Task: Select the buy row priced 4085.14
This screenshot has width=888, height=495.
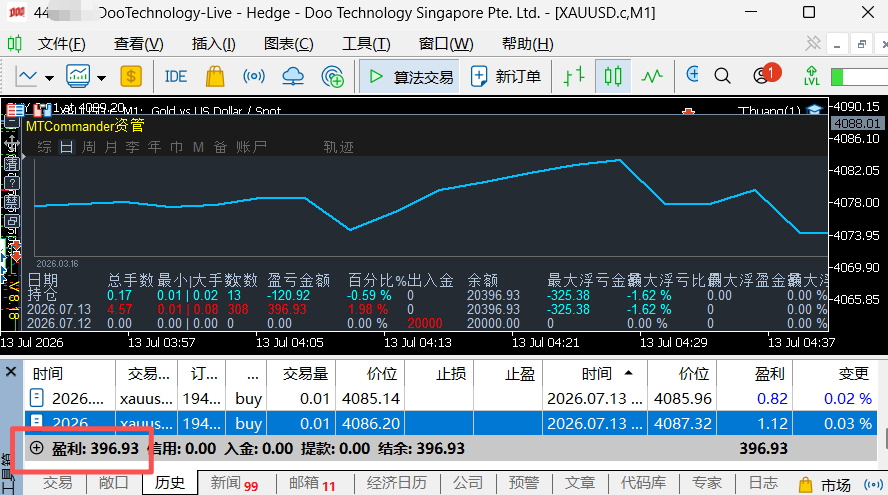Action: pyautogui.click(x=451, y=399)
